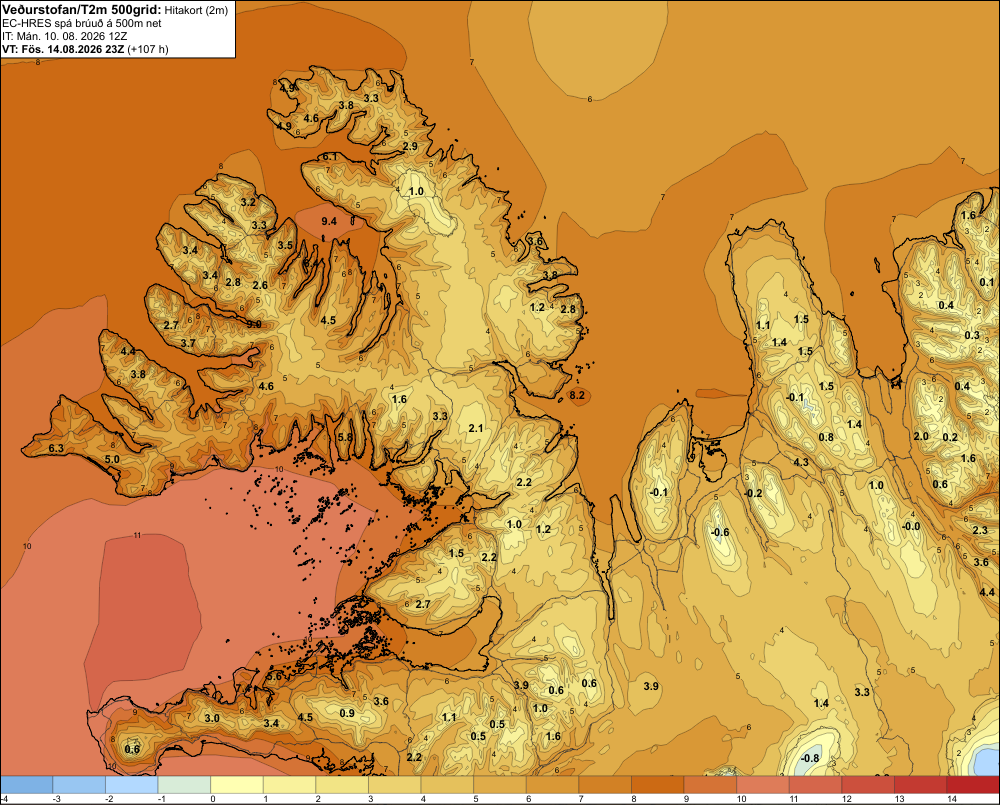1000x805 pixels.
Task: Click the '(+107 h)' forecast offset text
Action: [x=148, y=49]
